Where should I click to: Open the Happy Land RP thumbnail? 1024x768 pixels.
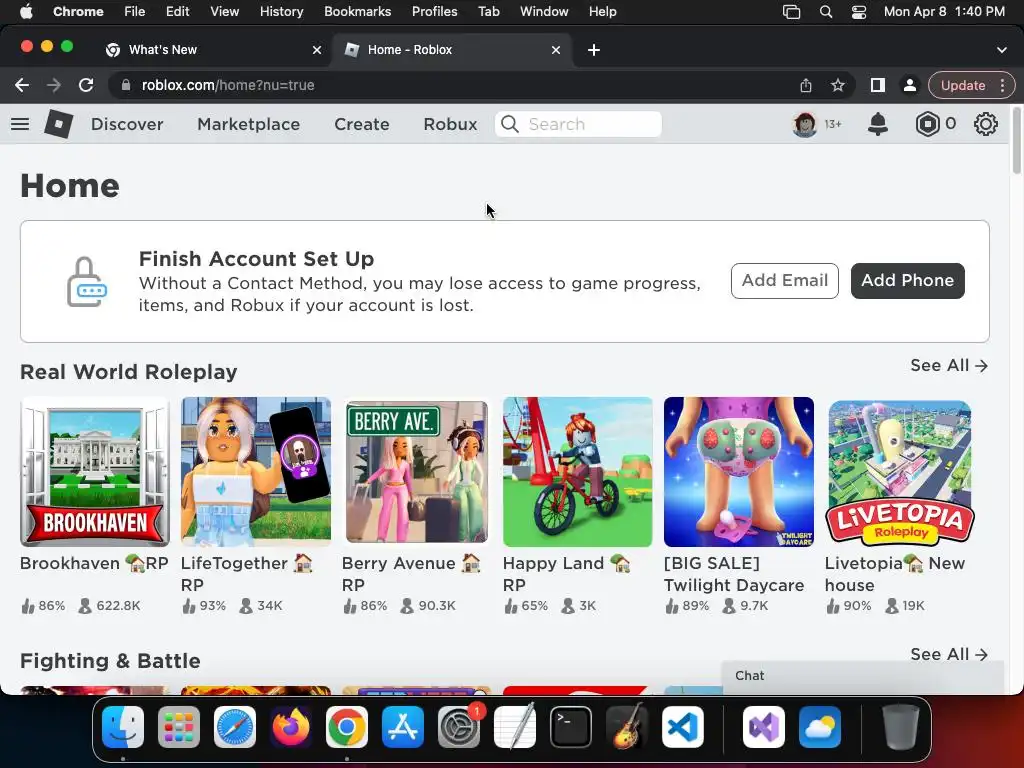577,472
